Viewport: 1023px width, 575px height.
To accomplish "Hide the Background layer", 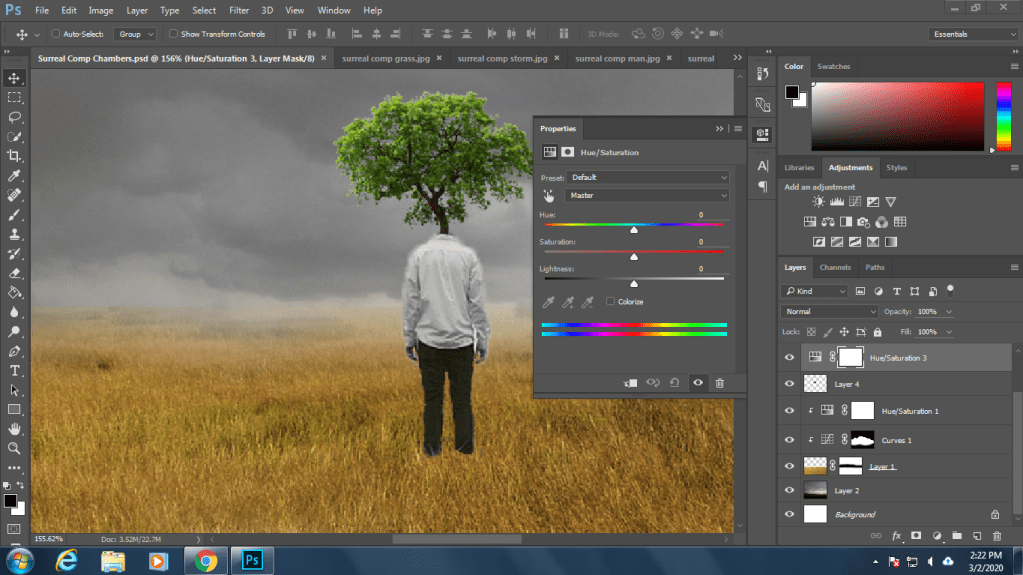I will (x=790, y=514).
